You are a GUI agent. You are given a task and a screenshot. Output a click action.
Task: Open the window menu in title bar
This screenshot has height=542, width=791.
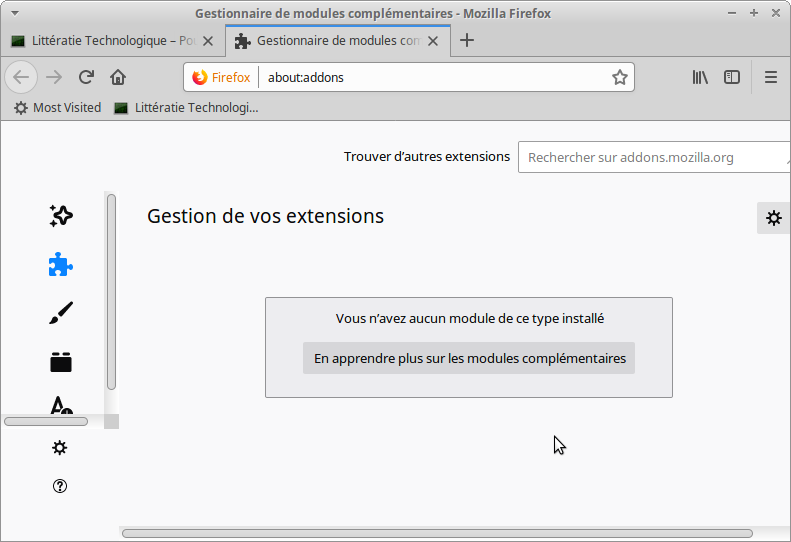pos(12,13)
